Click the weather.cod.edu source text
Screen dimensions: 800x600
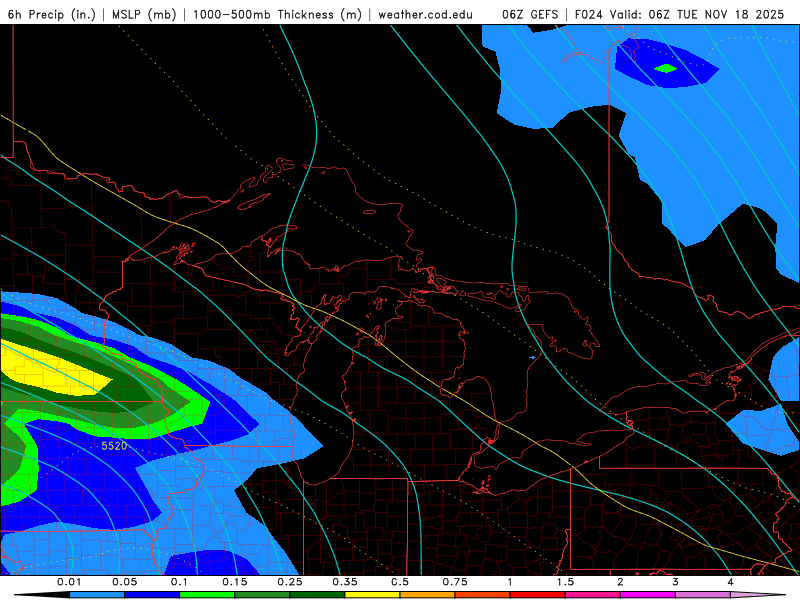pos(425,14)
